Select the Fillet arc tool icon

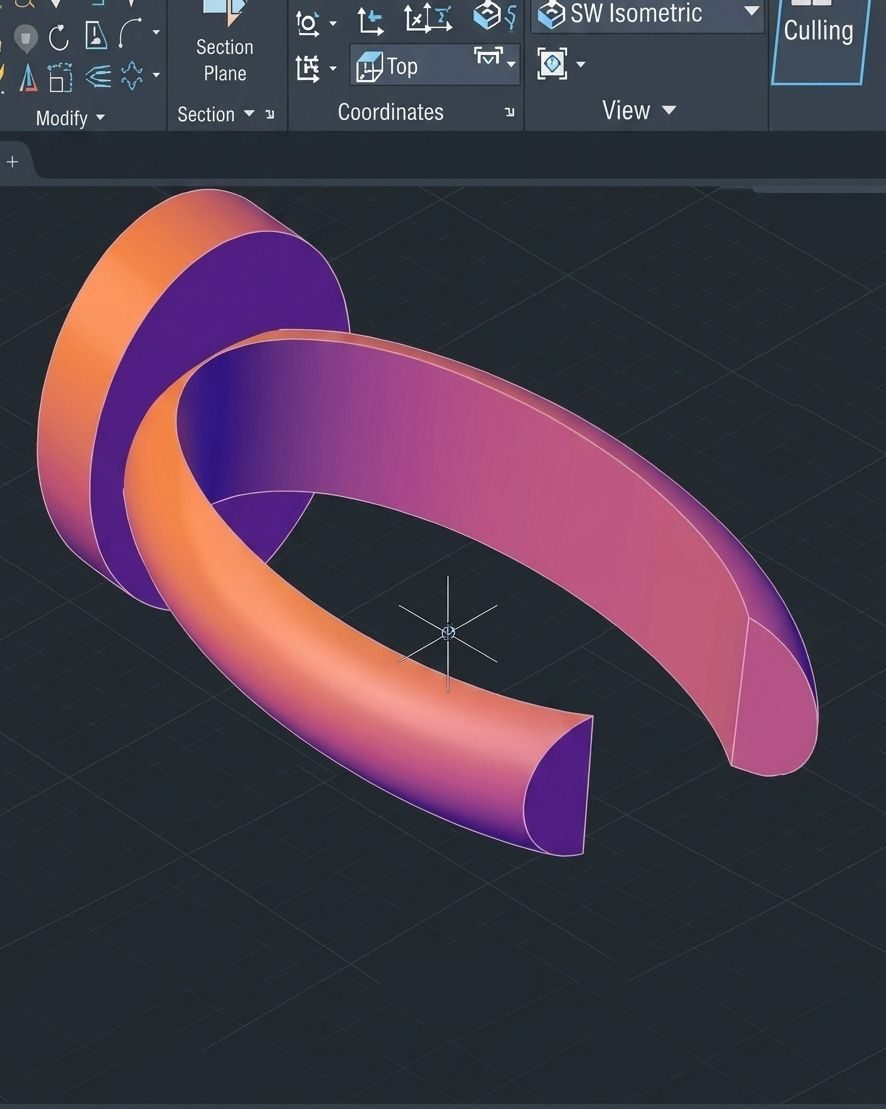pos(130,33)
